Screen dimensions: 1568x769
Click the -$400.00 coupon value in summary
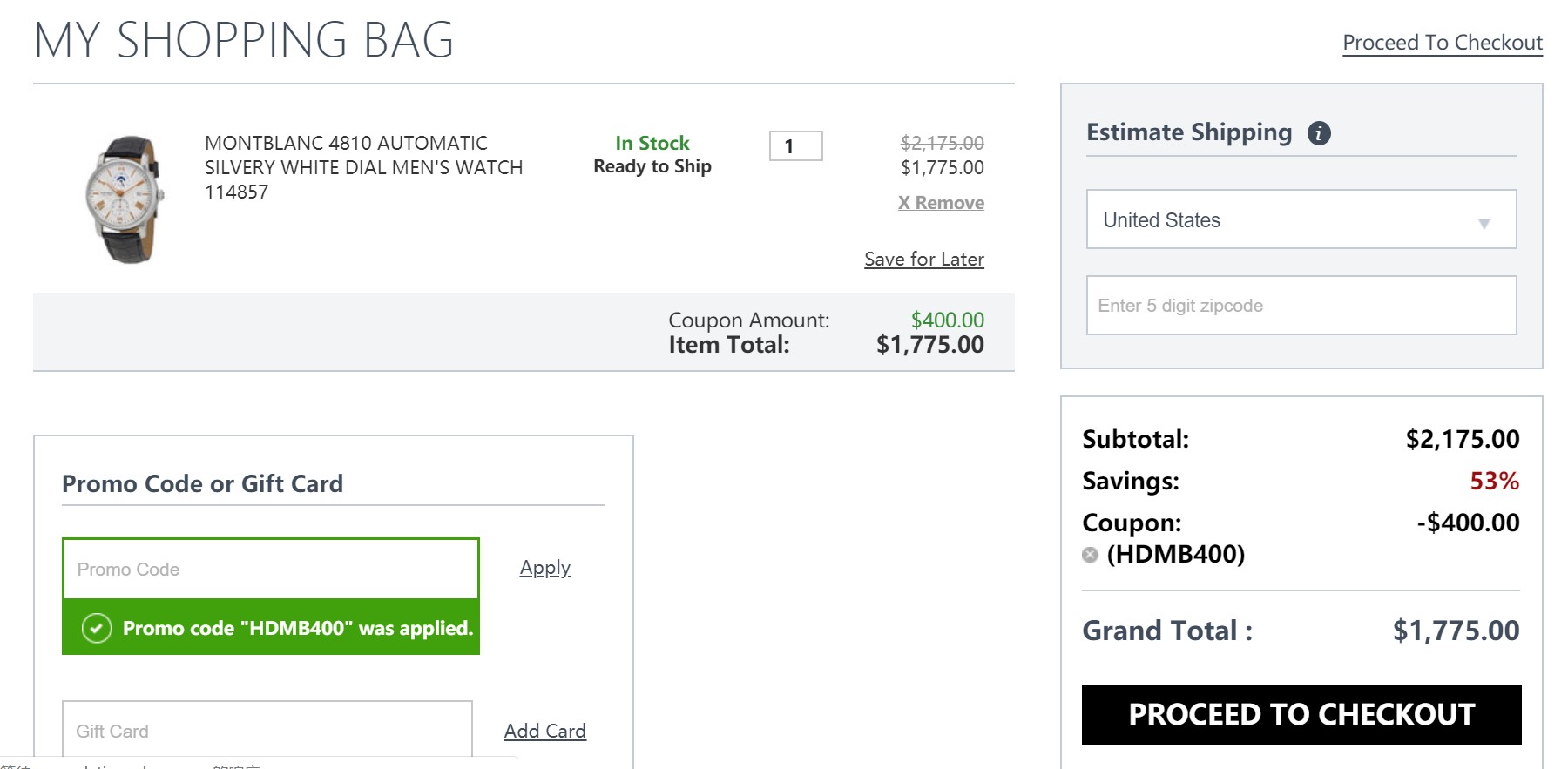tap(1468, 523)
